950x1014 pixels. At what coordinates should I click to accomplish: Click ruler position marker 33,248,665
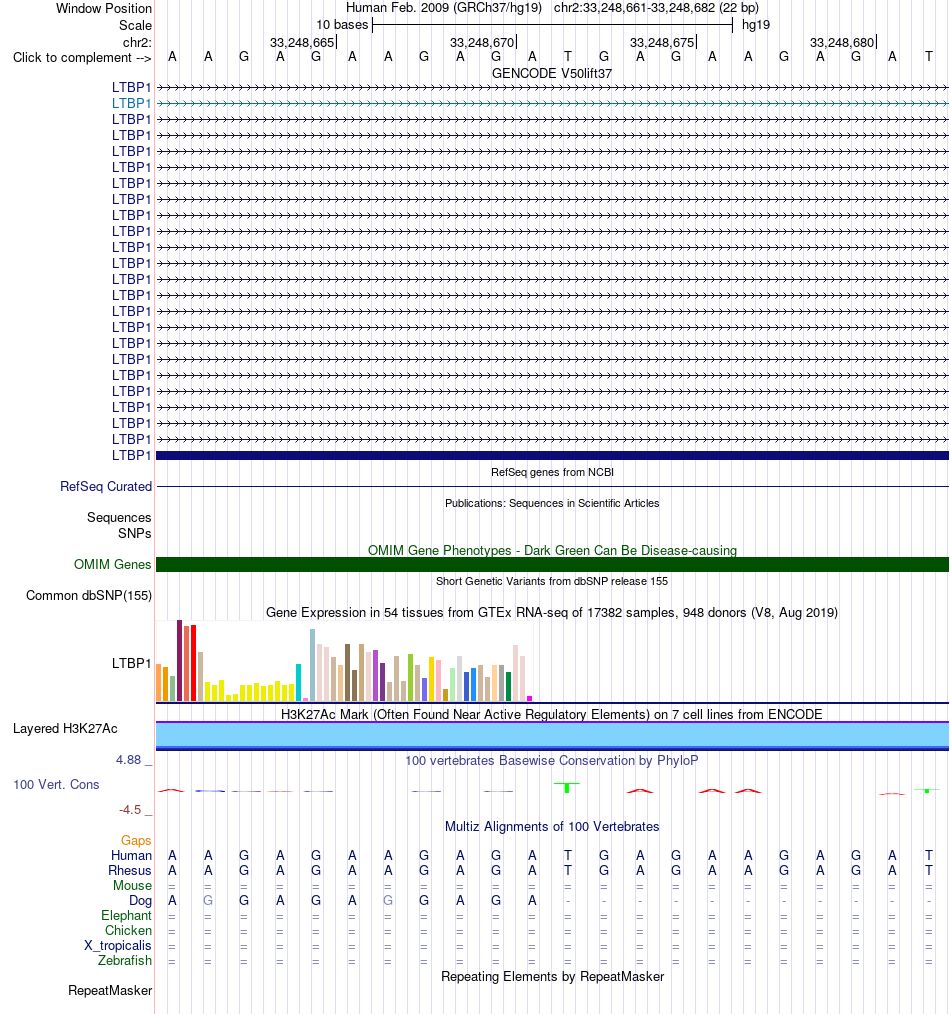tap(302, 42)
